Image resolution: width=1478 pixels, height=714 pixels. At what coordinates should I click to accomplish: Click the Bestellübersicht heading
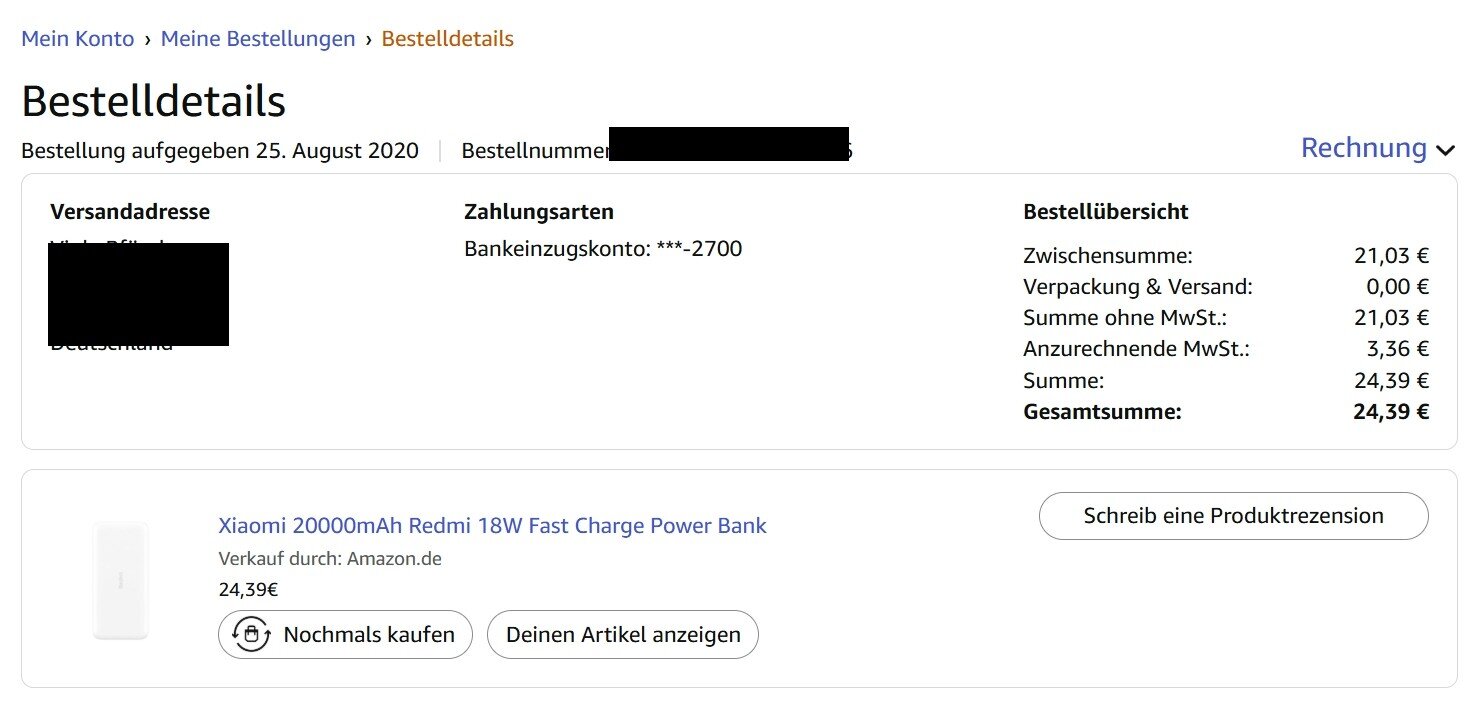1105,212
